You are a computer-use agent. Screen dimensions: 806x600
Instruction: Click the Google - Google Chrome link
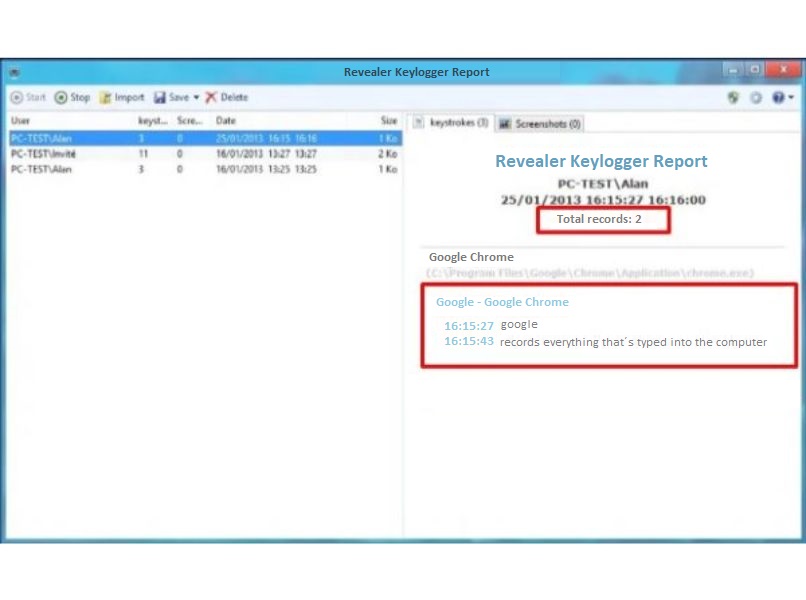pos(502,301)
